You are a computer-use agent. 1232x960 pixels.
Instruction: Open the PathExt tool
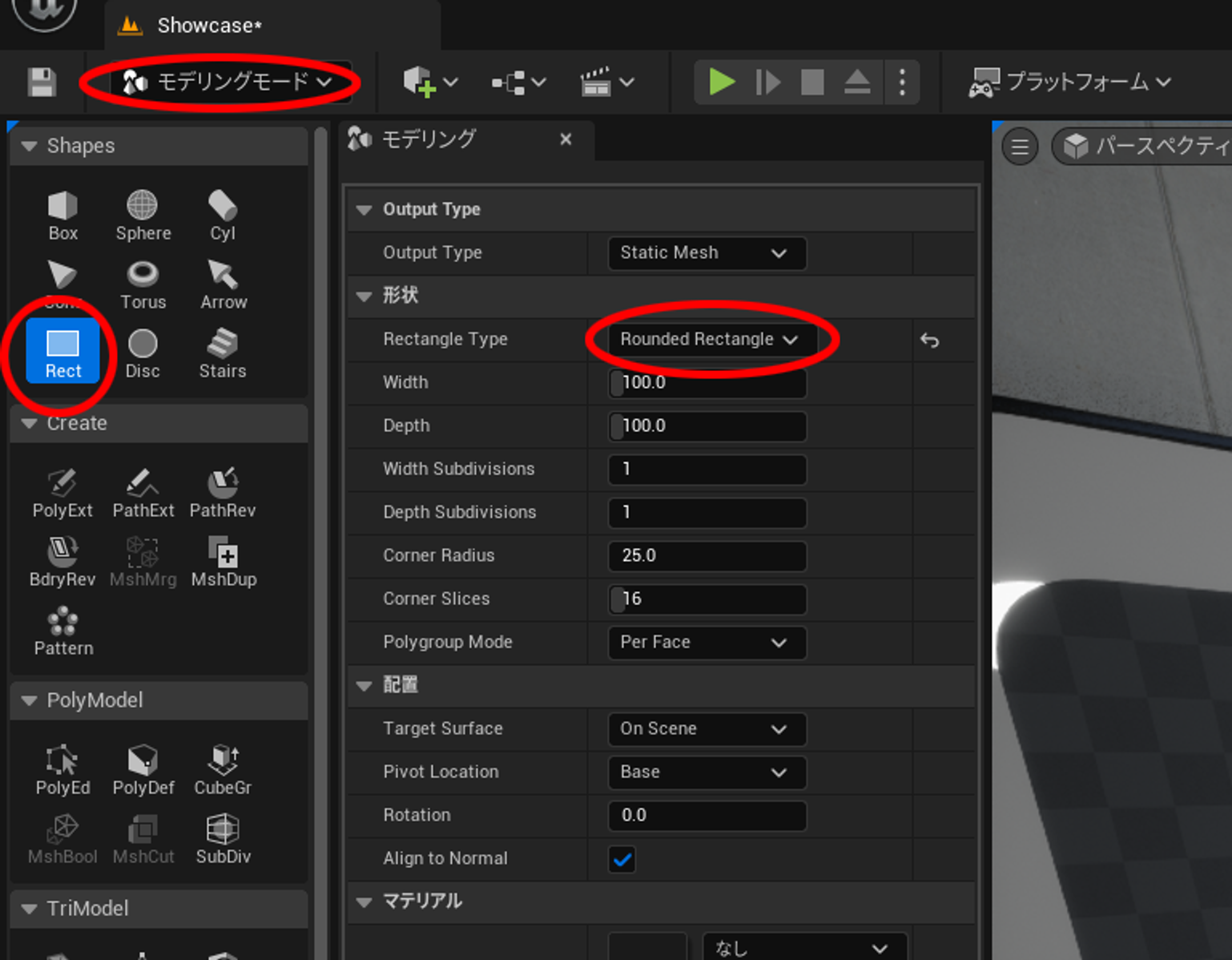[143, 494]
